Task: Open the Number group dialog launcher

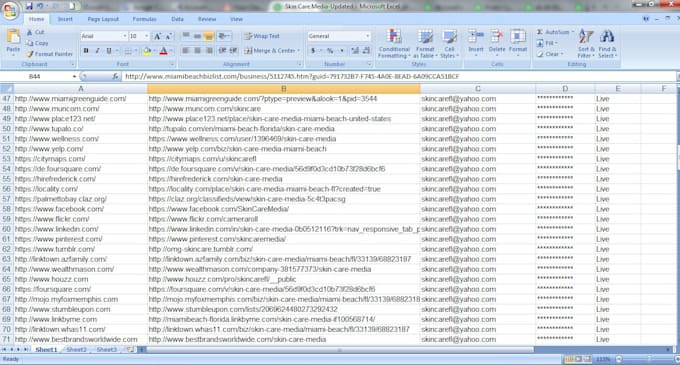Action: [370, 65]
